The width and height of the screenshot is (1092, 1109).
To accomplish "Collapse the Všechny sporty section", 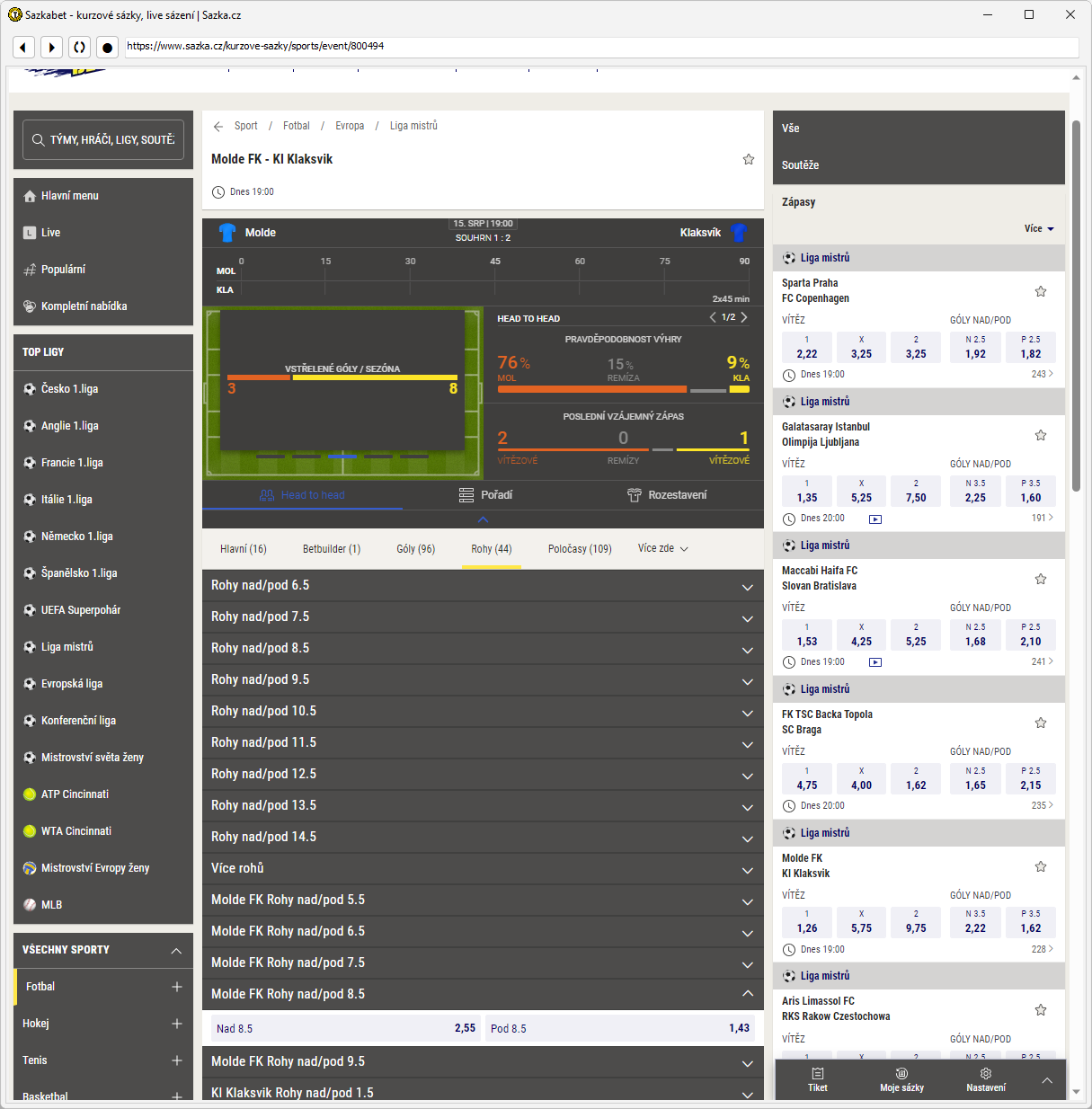I will [176, 951].
